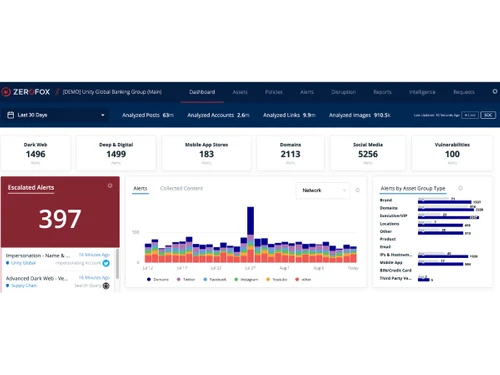Open the Deep & Digital 1499 card

point(116,153)
